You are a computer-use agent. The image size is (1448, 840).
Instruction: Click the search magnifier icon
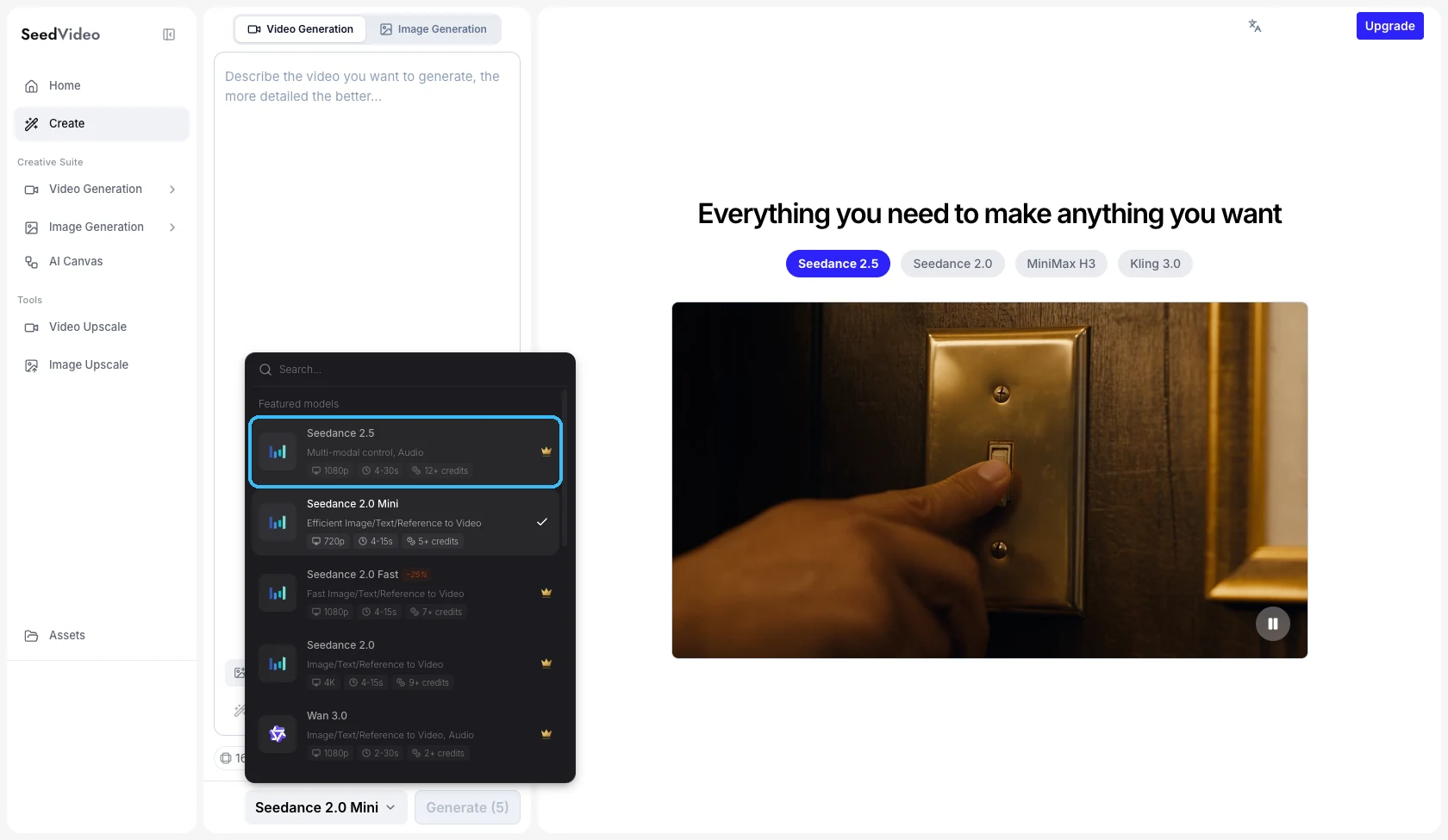click(x=265, y=370)
